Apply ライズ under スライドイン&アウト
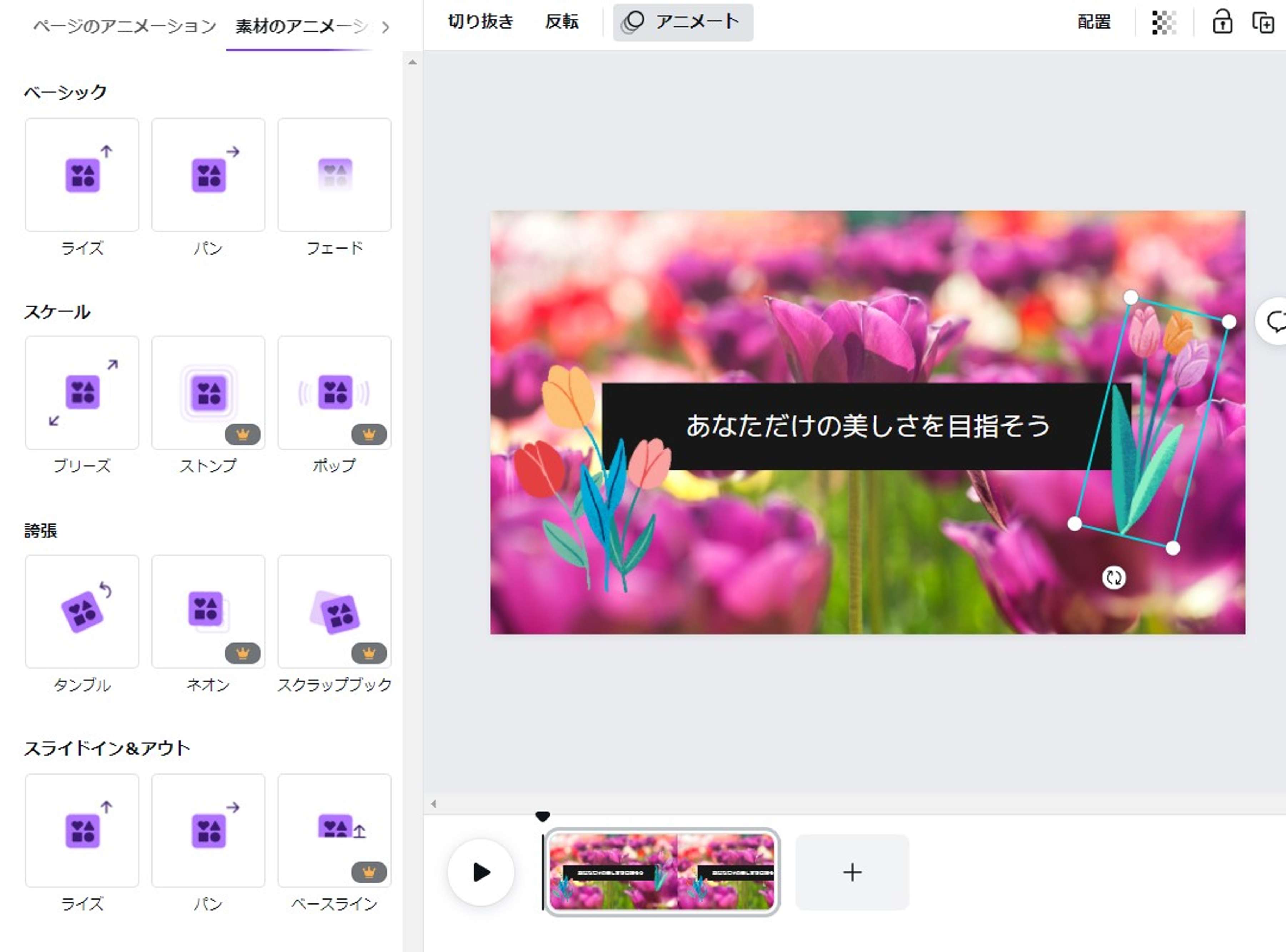This screenshot has width=1286, height=952. [82, 830]
